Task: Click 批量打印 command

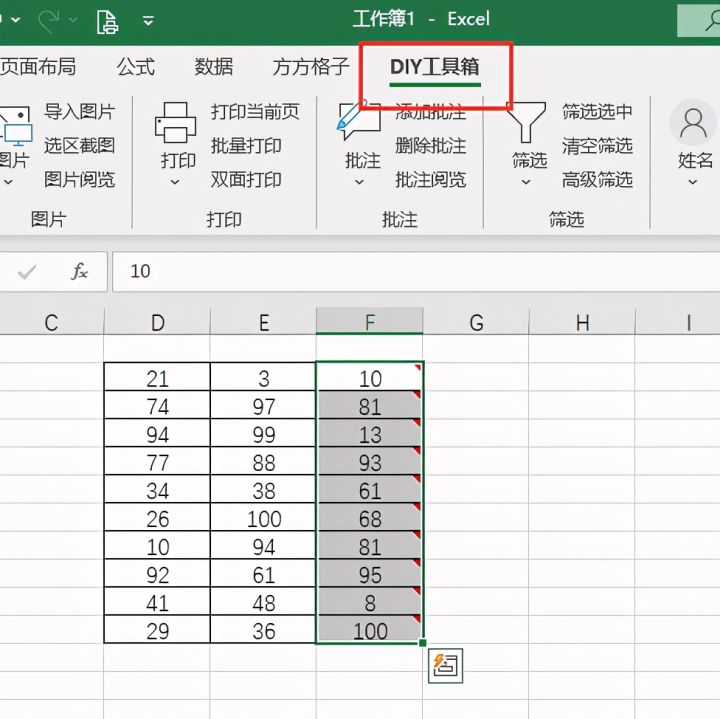Action: click(x=246, y=146)
